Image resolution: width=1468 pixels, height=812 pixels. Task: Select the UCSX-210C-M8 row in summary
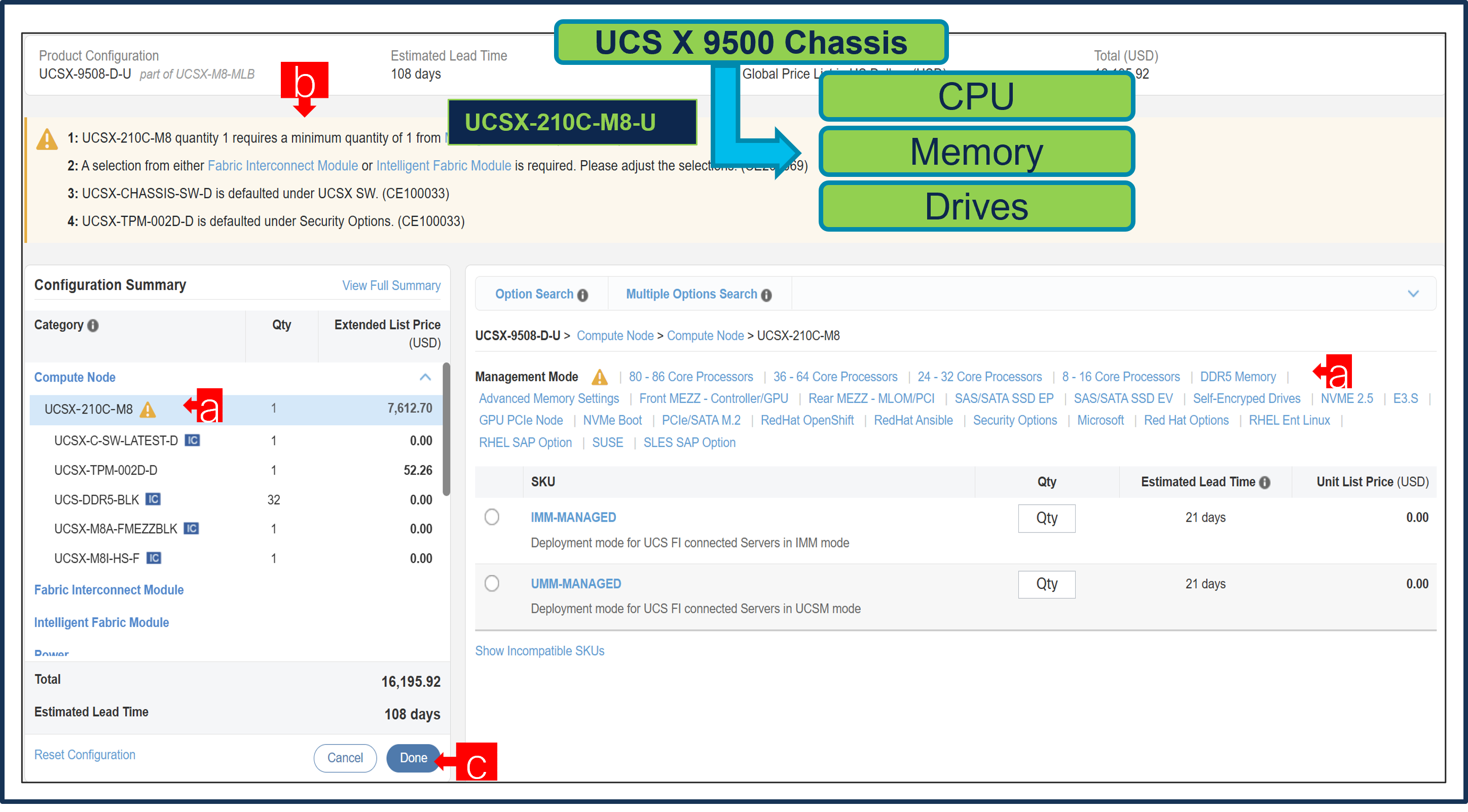tap(236, 410)
